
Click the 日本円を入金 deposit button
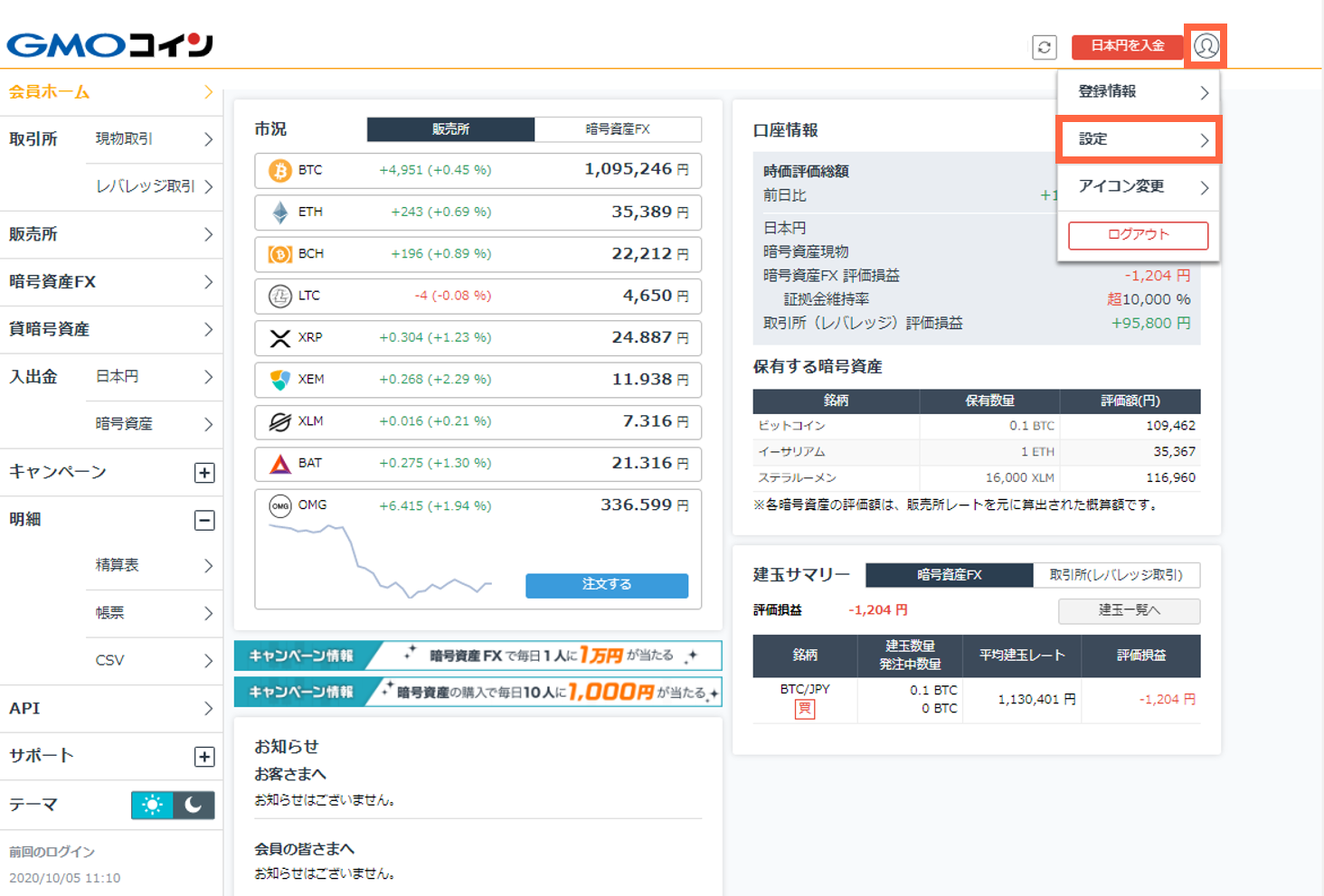point(1127,46)
